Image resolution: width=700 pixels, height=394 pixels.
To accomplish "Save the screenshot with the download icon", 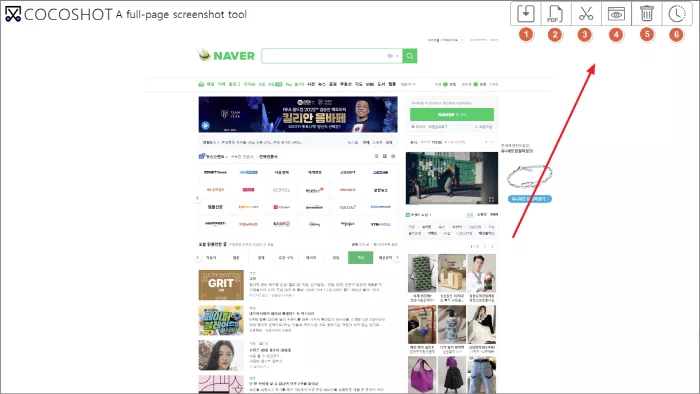I will pos(525,13).
